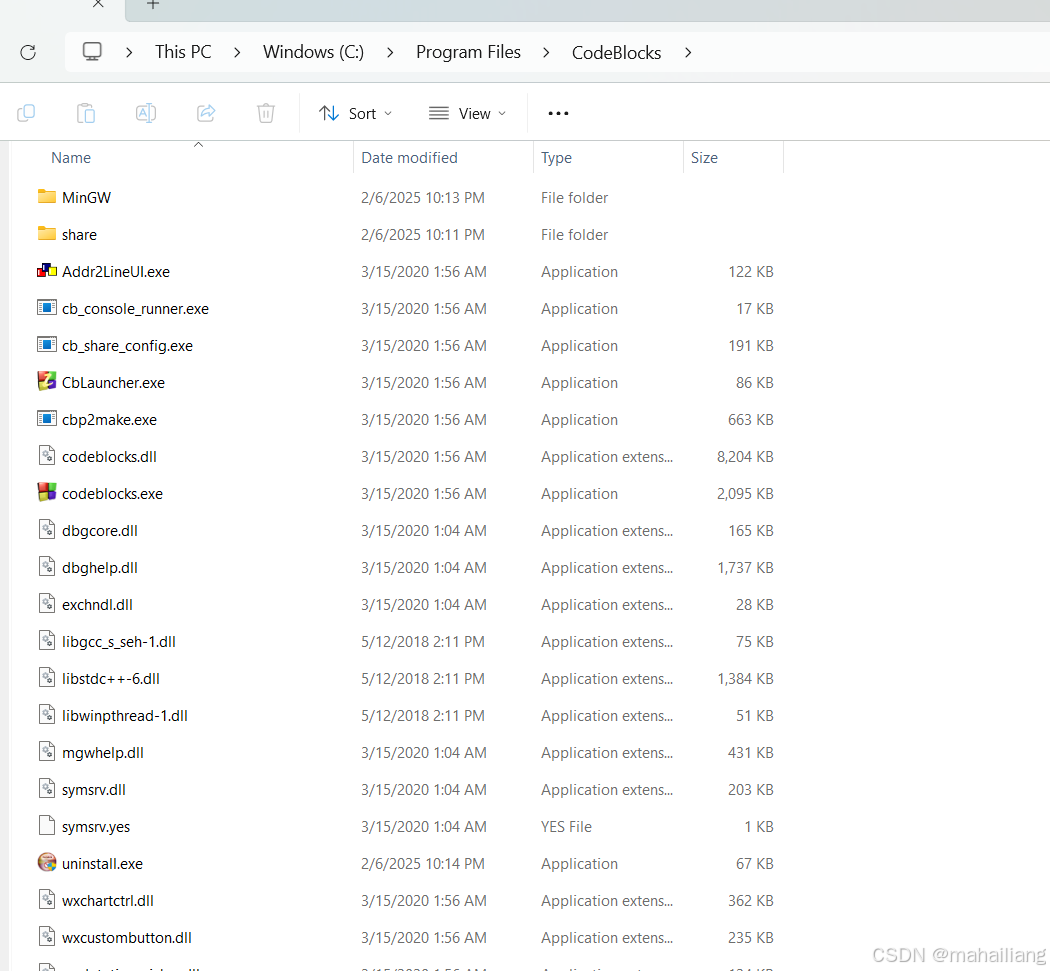
Task: Click the dbgcore.dll file icon
Action: pos(47,530)
